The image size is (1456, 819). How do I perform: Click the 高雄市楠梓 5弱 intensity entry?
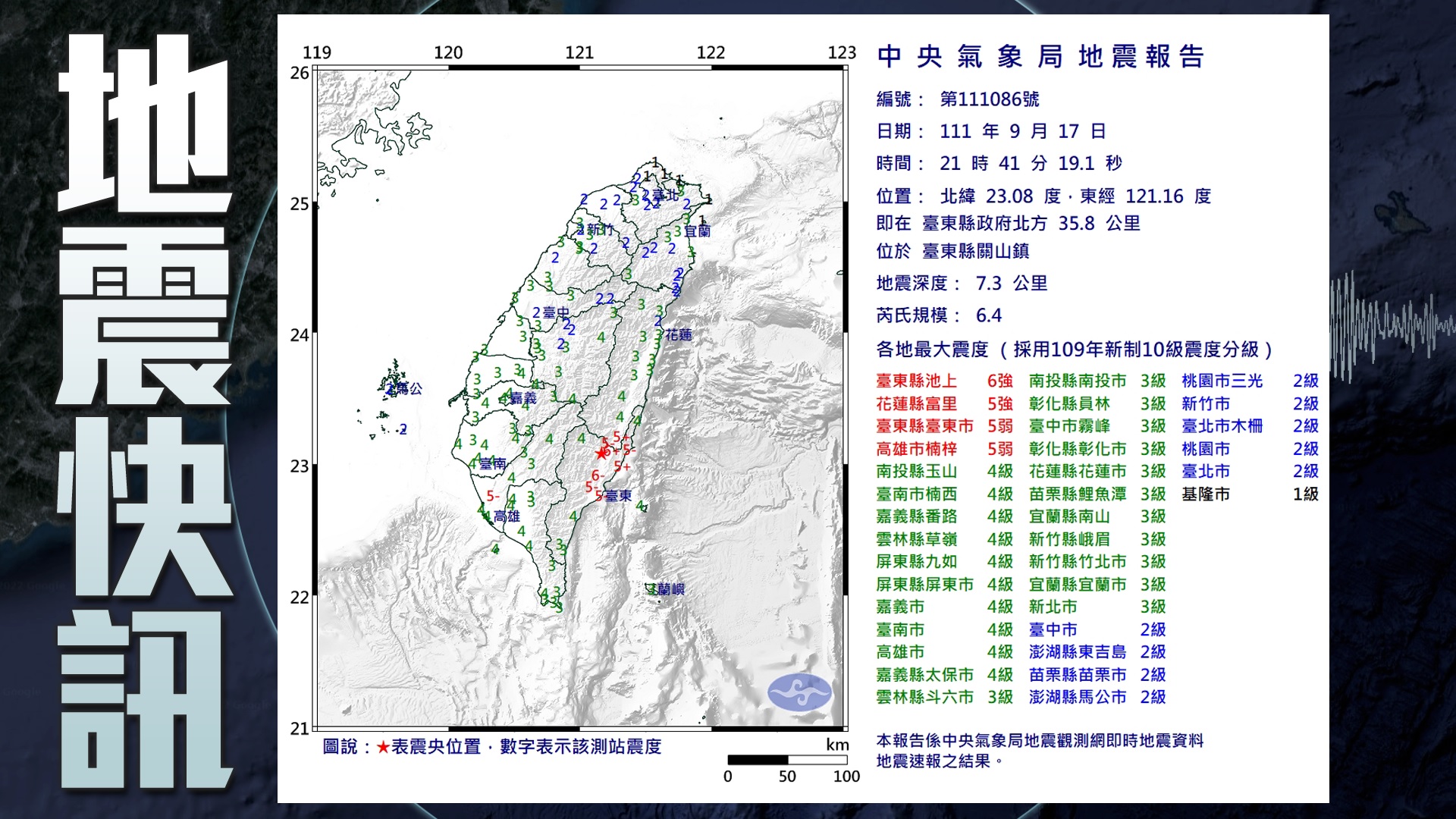coord(944,449)
